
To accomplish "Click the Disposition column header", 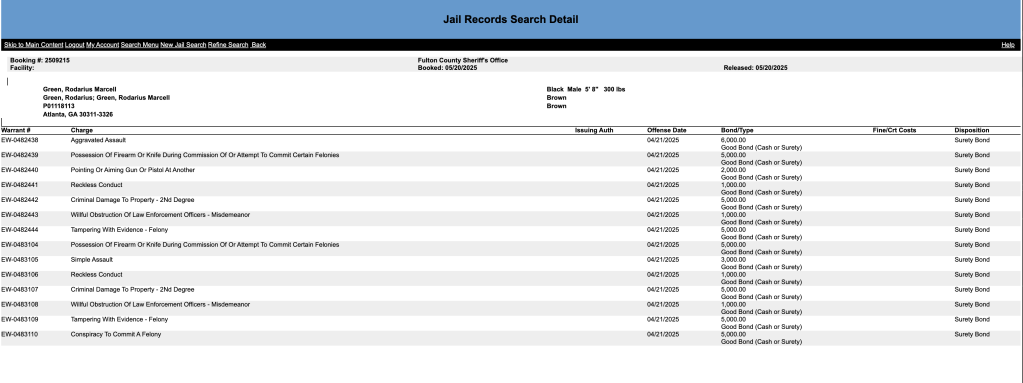I will pyautogui.click(x=971, y=130).
